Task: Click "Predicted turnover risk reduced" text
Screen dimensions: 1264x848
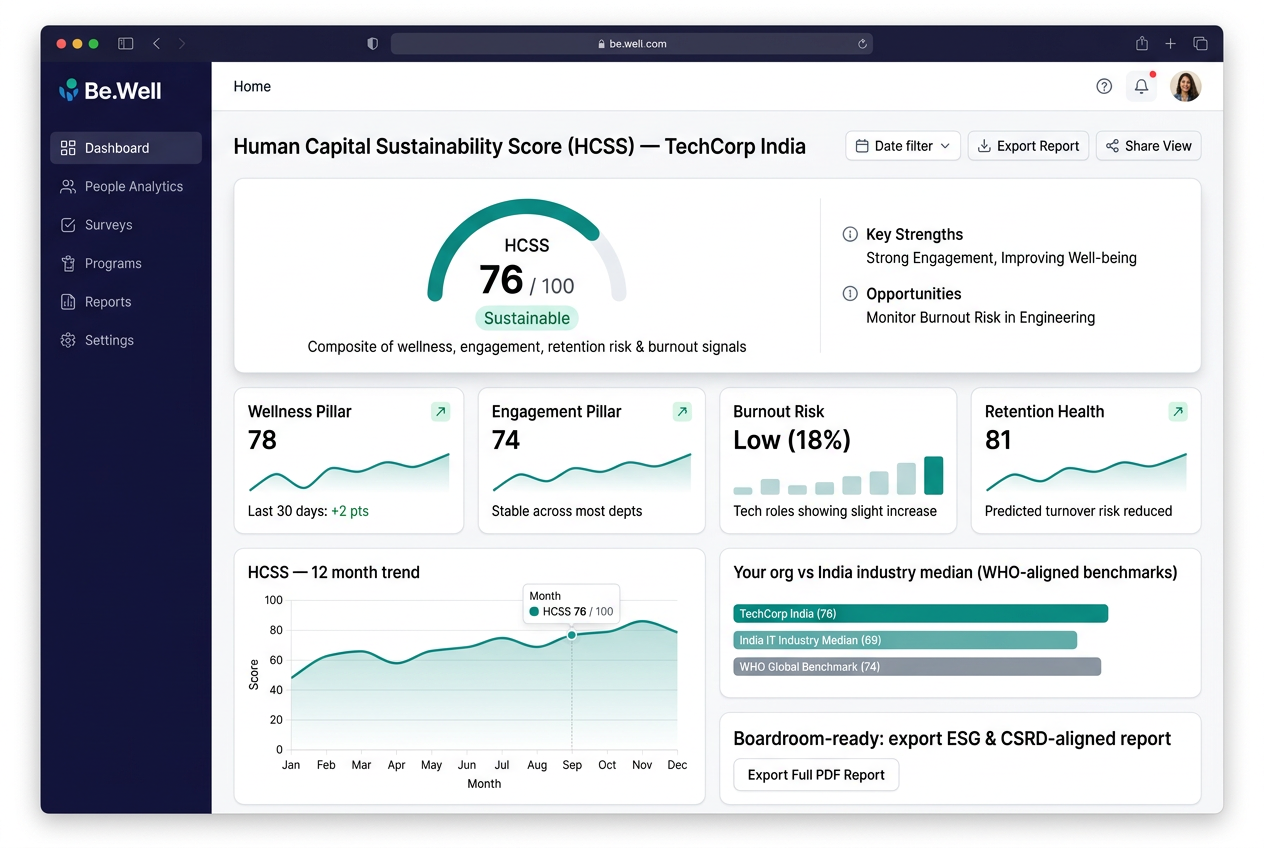Action: pyautogui.click(x=1078, y=511)
